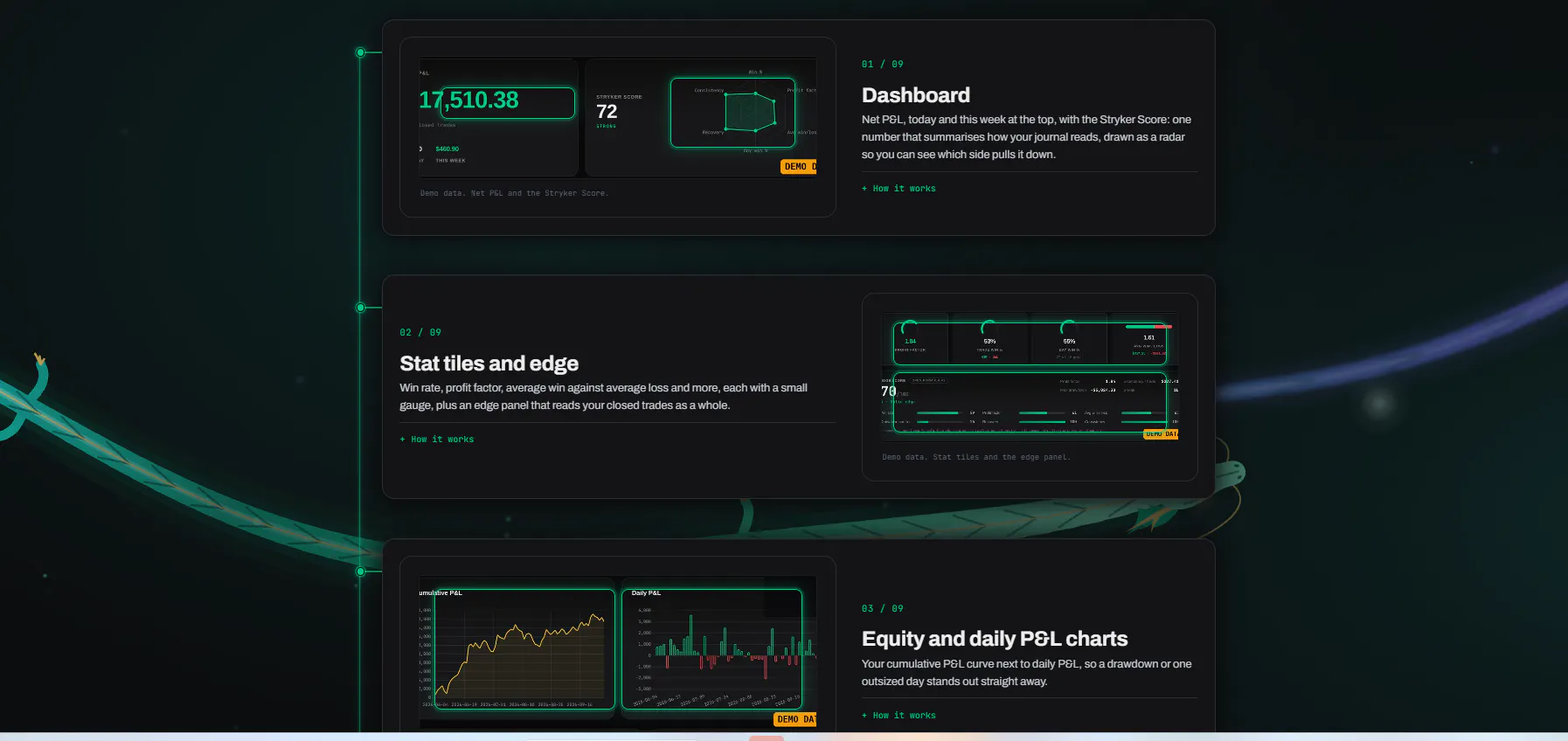
Task: Click the paragraph starting "Win rate, profit factor"
Action: (604, 397)
